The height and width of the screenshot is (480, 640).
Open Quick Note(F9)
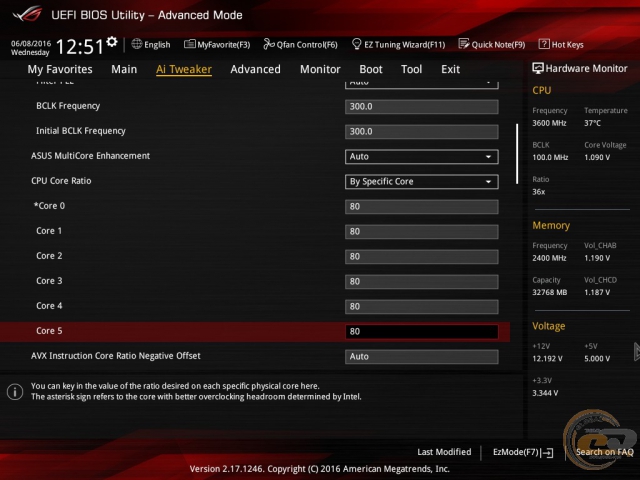click(492, 44)
